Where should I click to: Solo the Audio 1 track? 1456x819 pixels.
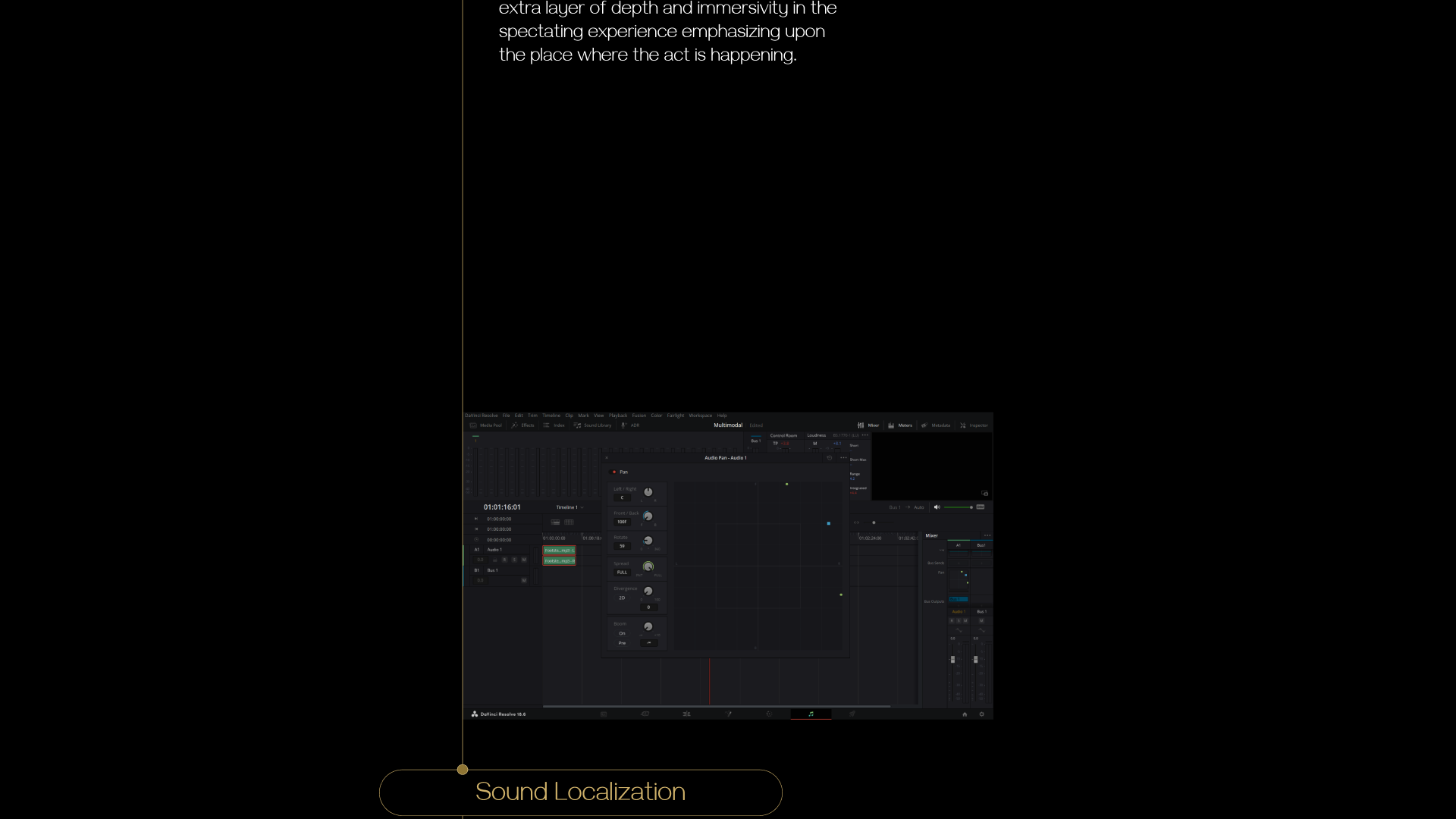pos(514,560)
